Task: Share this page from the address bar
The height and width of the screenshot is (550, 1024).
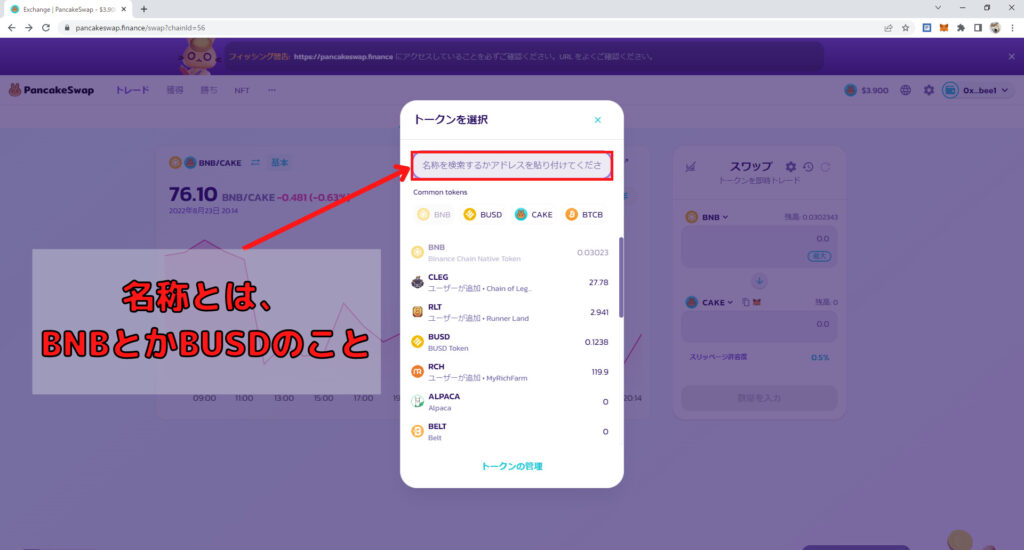Action: [888, 28]
